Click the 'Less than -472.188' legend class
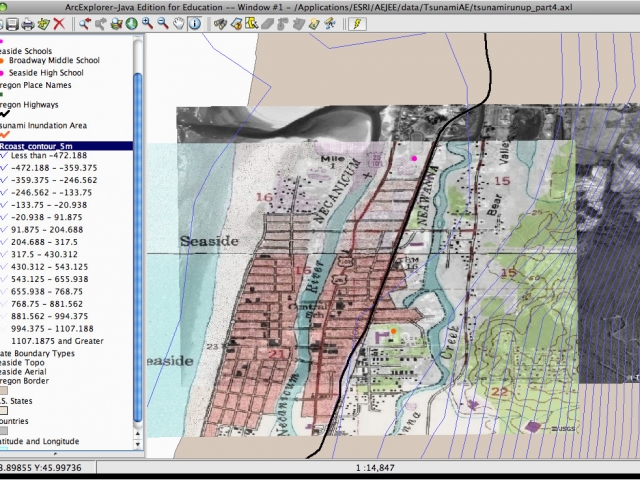This screenshot has height=480, width=640. [49, 156]
